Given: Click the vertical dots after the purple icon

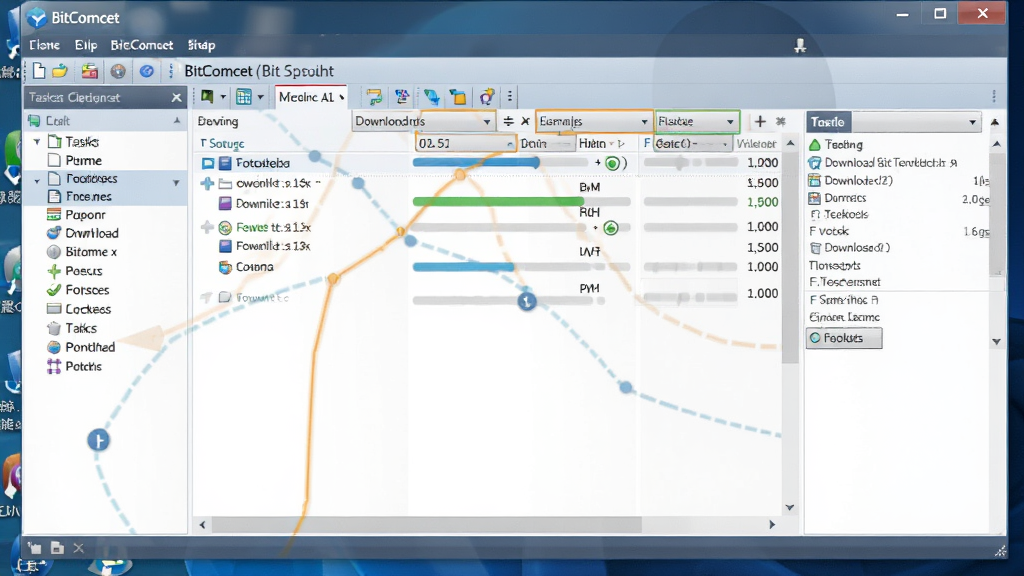Looking at the screenshot, I should (510, 97).
